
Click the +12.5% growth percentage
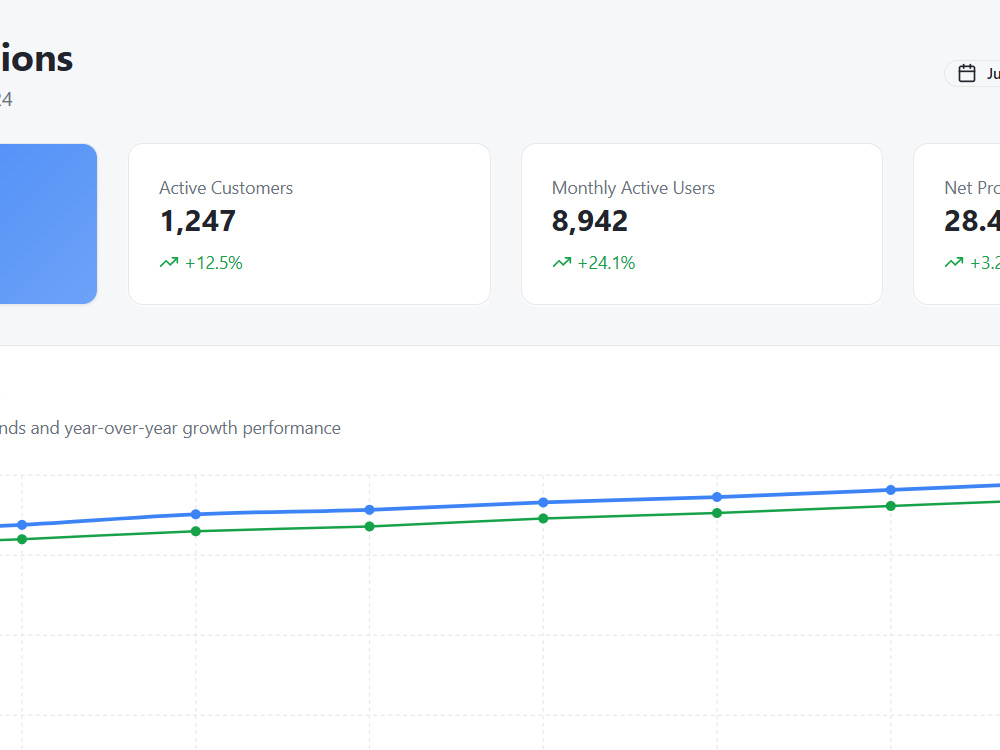click(x=214, y=263)
